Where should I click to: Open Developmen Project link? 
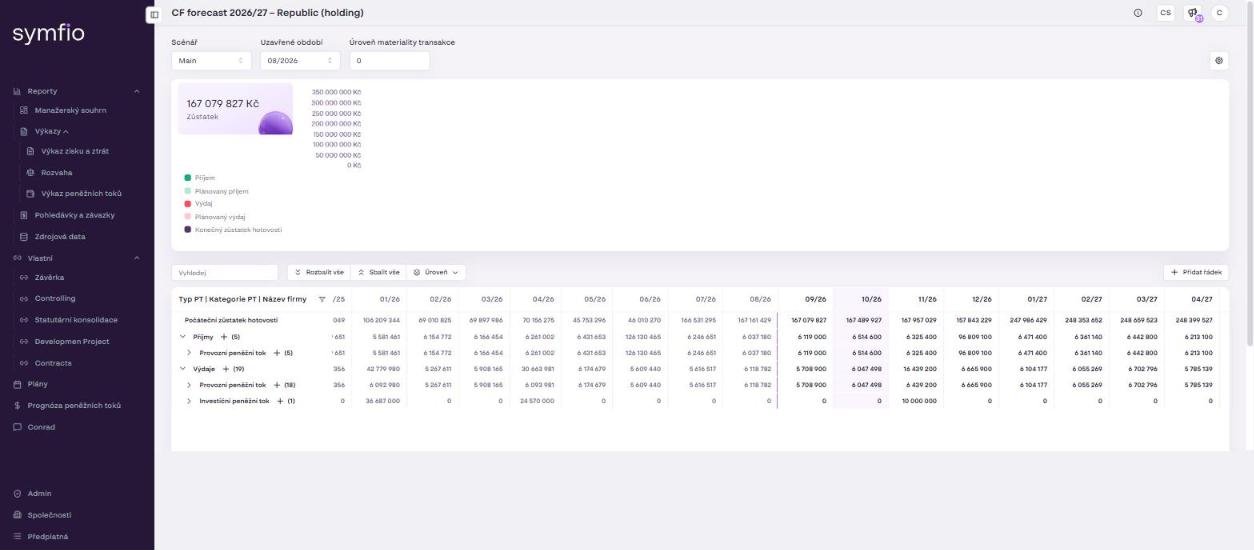(72, 341)
